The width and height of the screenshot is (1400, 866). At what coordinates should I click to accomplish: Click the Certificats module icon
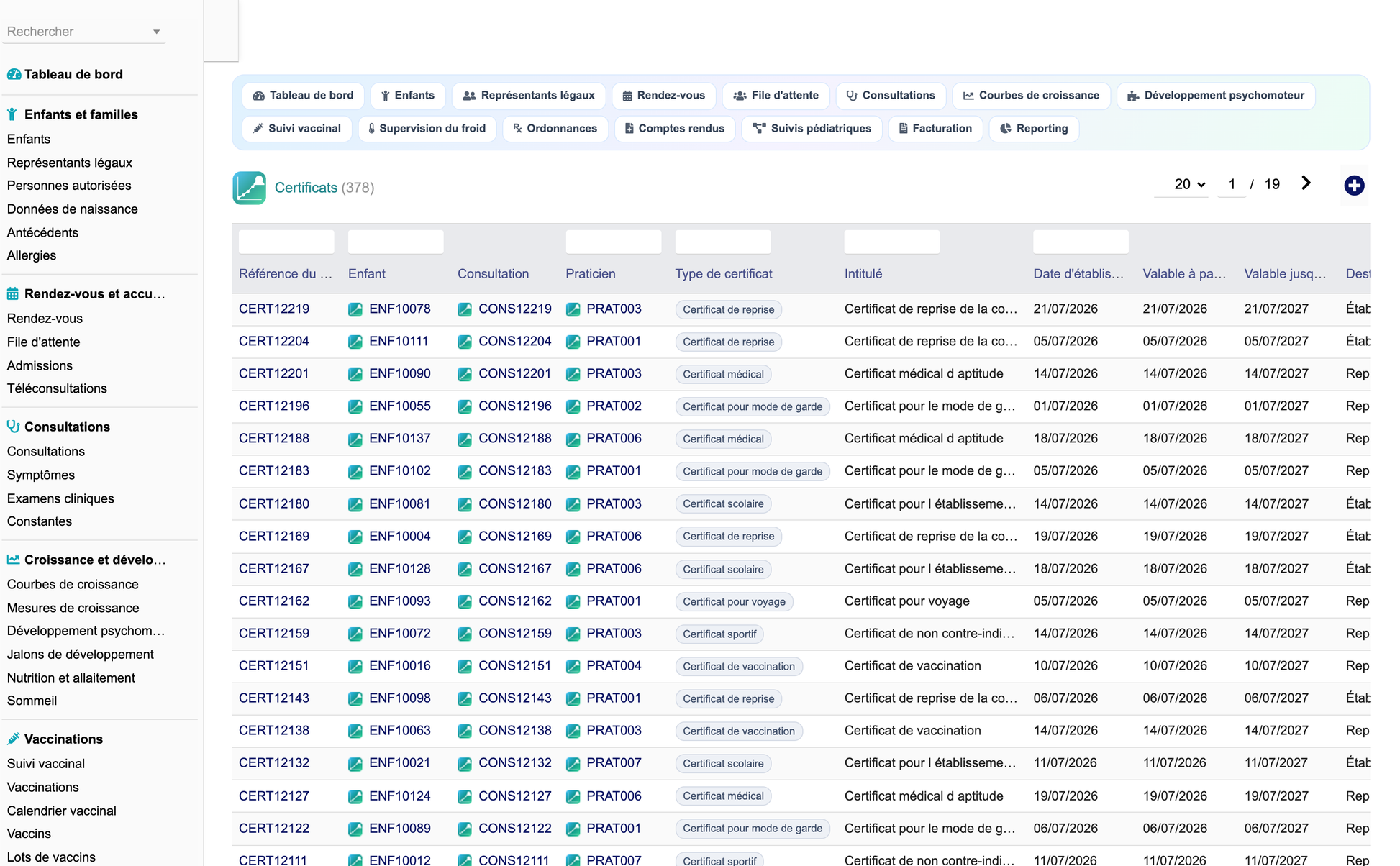[249, 188]
